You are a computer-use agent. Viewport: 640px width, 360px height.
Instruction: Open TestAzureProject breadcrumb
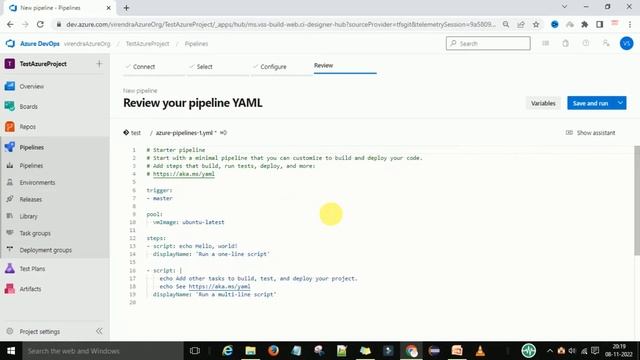click(x=147, y=44)
